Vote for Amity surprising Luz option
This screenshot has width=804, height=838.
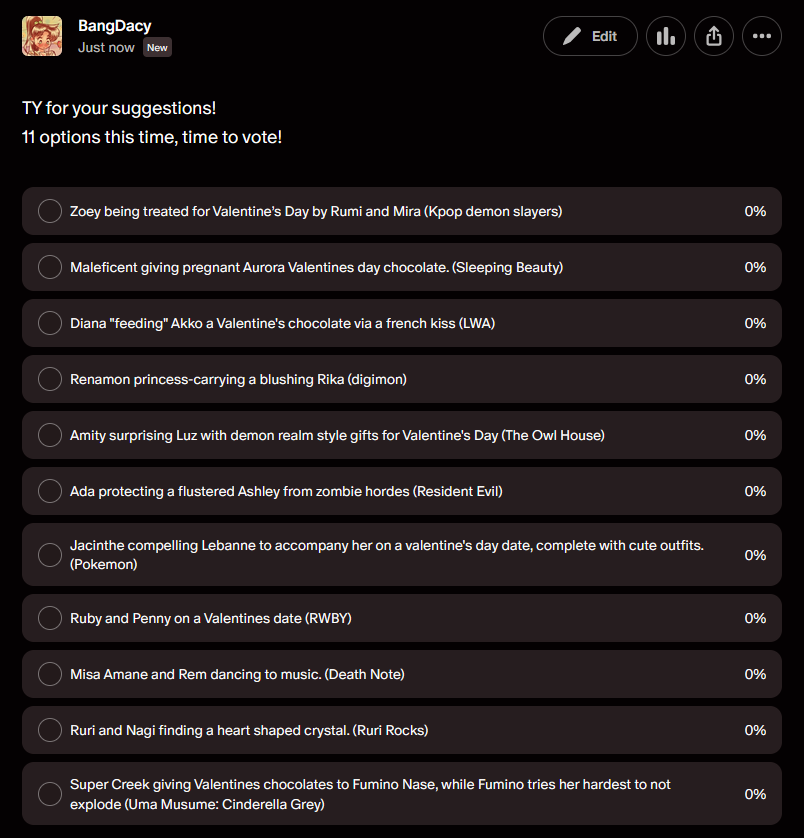tap(50, 435)
